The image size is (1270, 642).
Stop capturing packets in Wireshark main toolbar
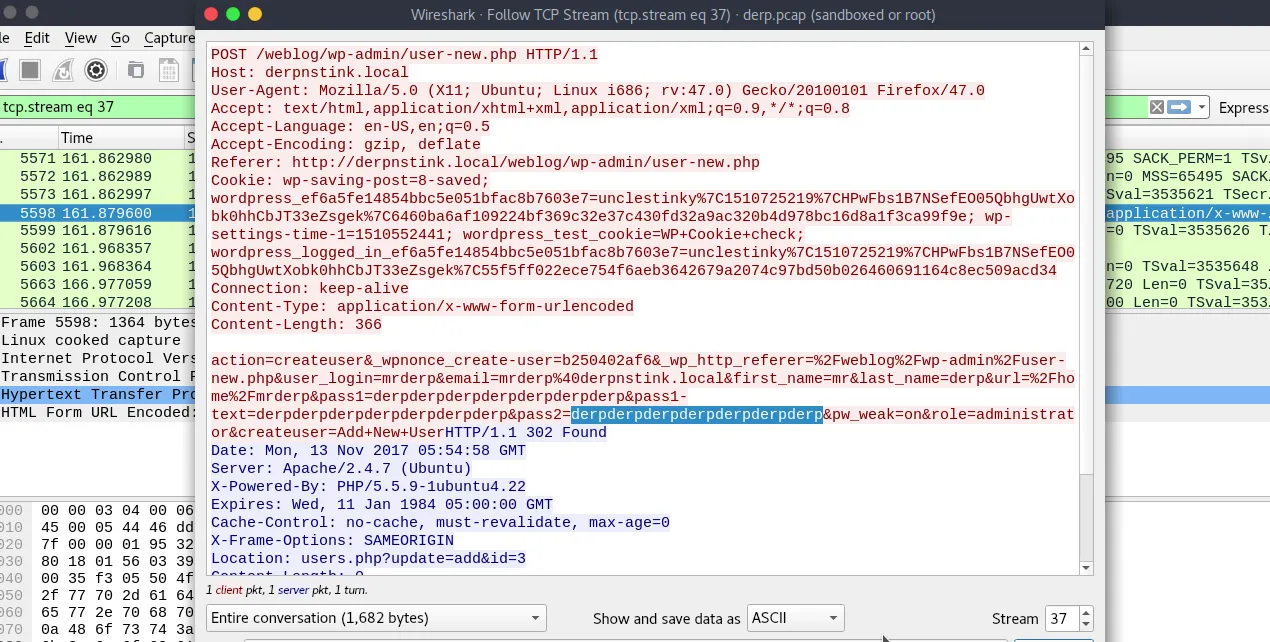[30, 70]
